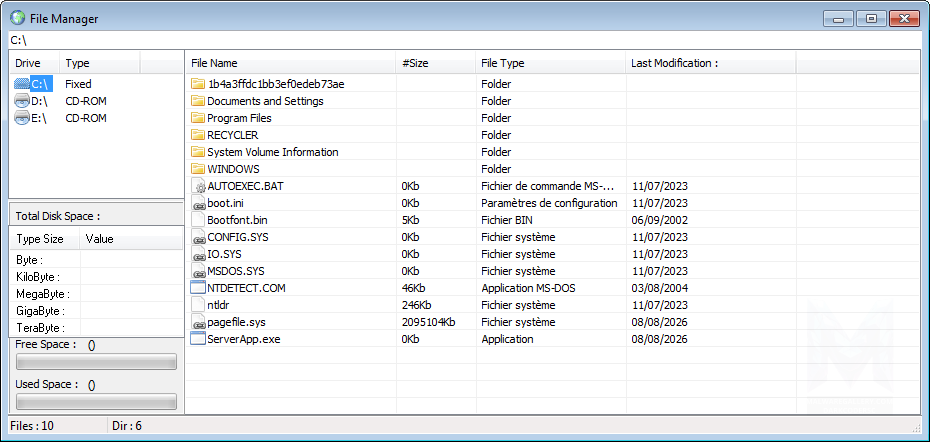
Task: Click the 03/08/2004 modification date
Action: [660, 288]
